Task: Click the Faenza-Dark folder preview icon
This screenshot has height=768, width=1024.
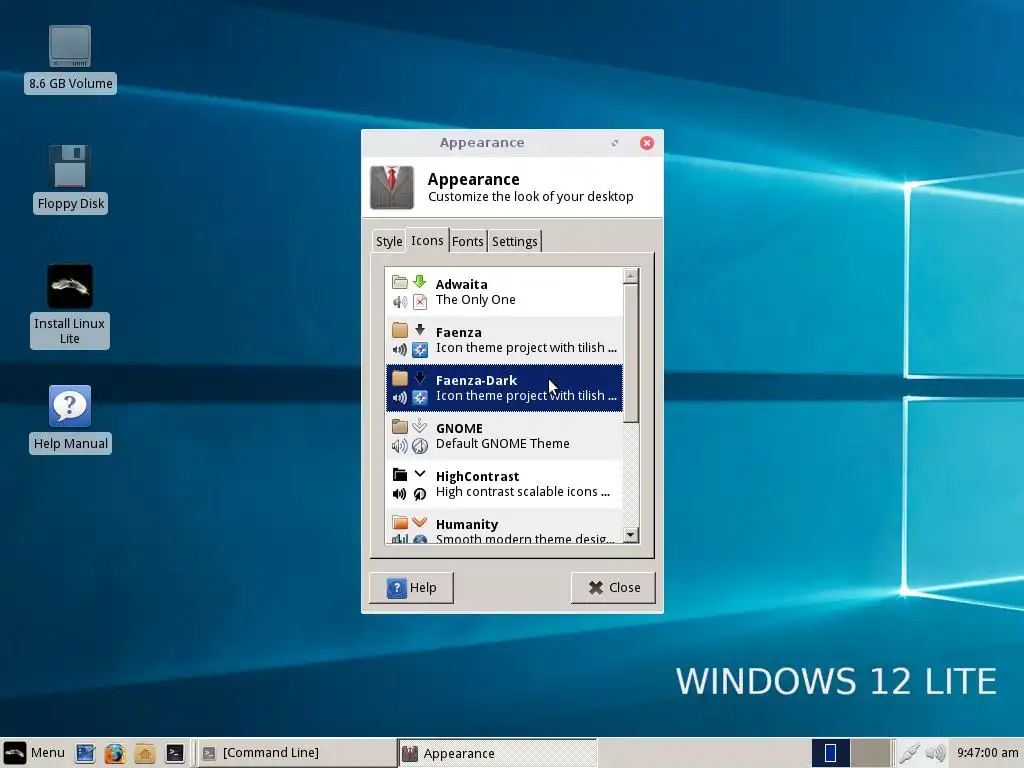Action: [400, 379]
